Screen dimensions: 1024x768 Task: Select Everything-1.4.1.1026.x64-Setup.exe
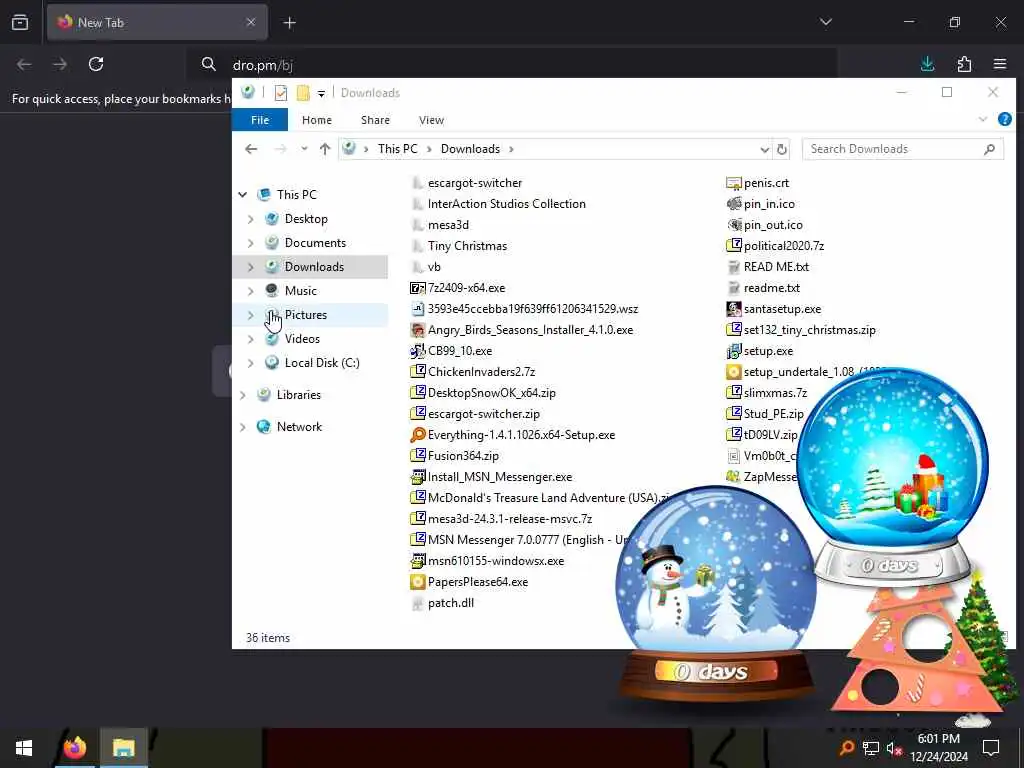tap(521, 435)
